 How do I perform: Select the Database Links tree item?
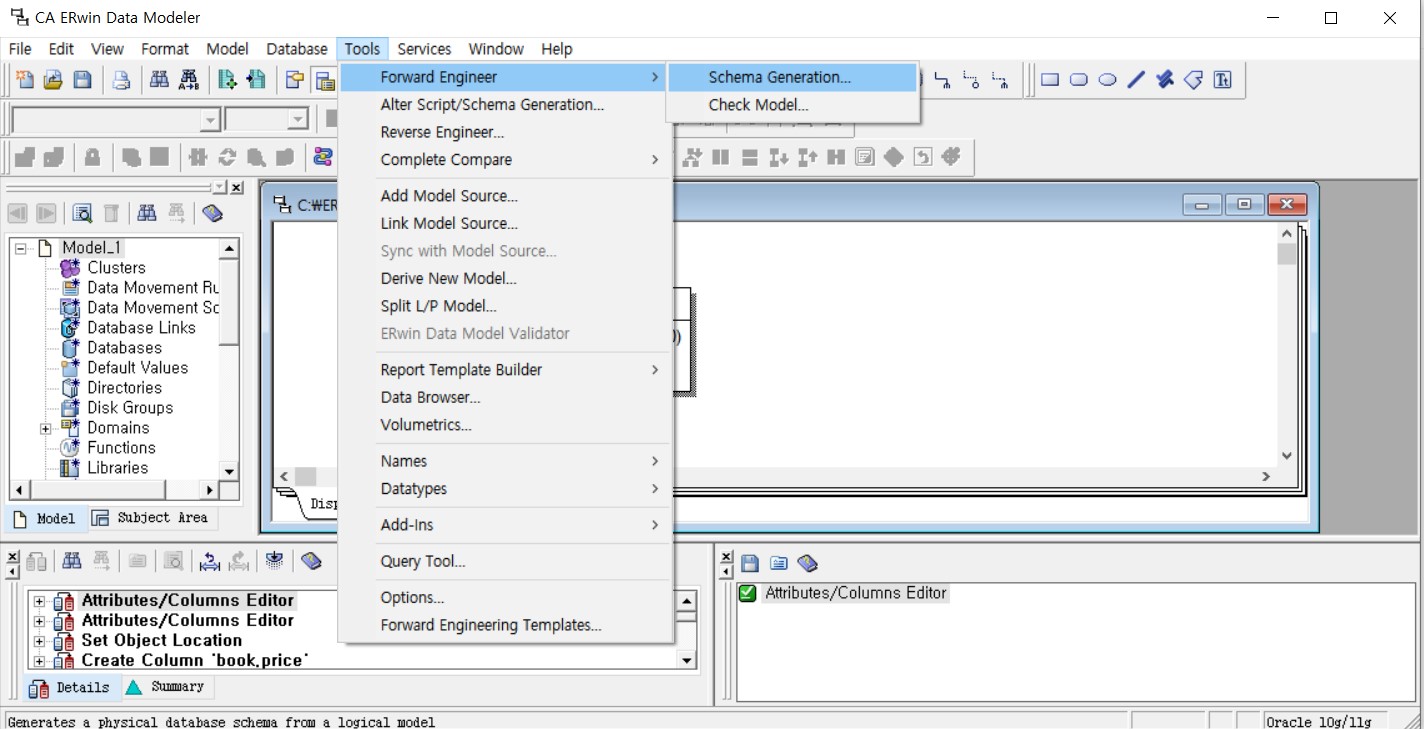(x=141, y=328)
